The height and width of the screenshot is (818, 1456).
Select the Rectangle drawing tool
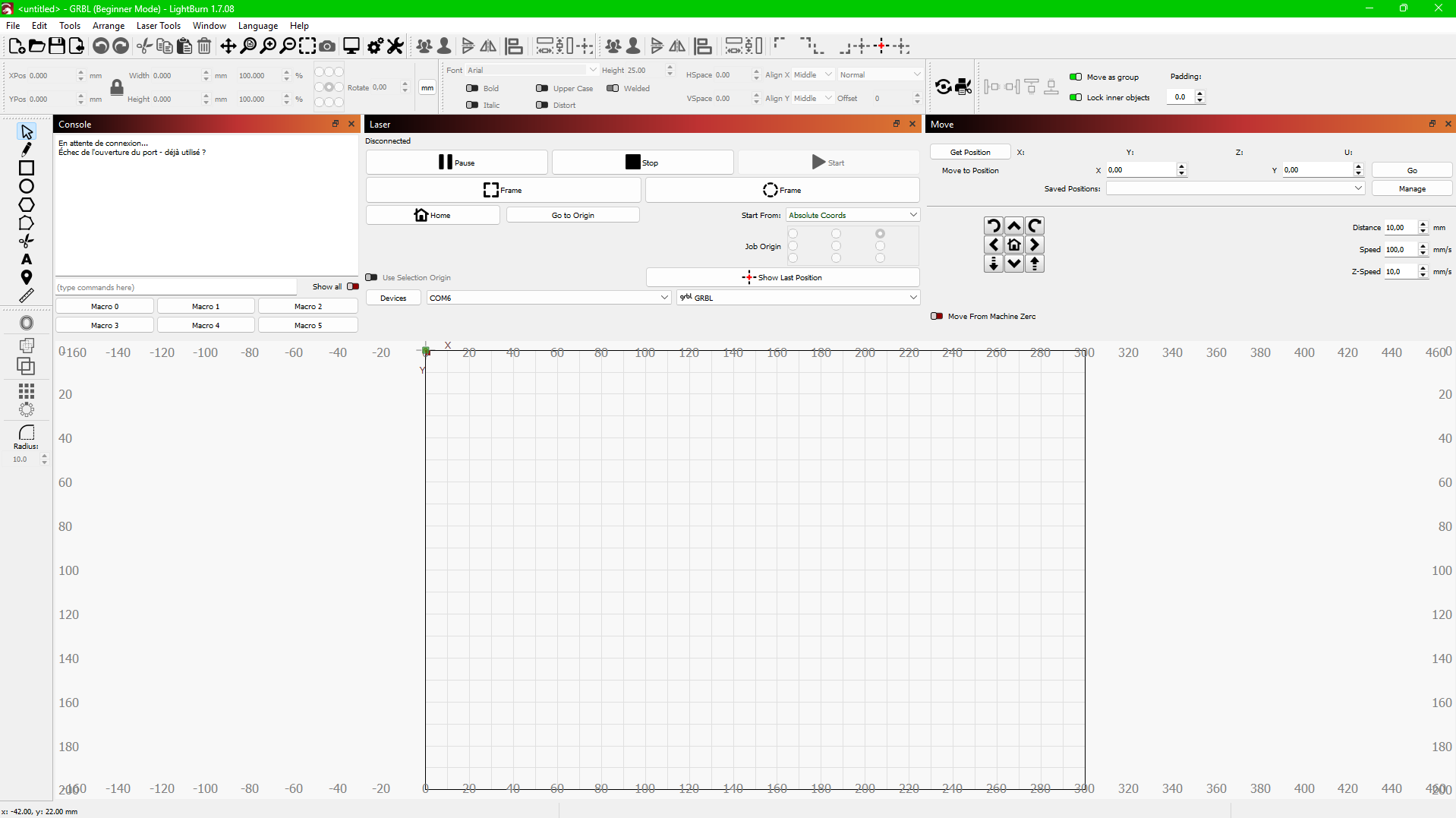tap(27, 168)
